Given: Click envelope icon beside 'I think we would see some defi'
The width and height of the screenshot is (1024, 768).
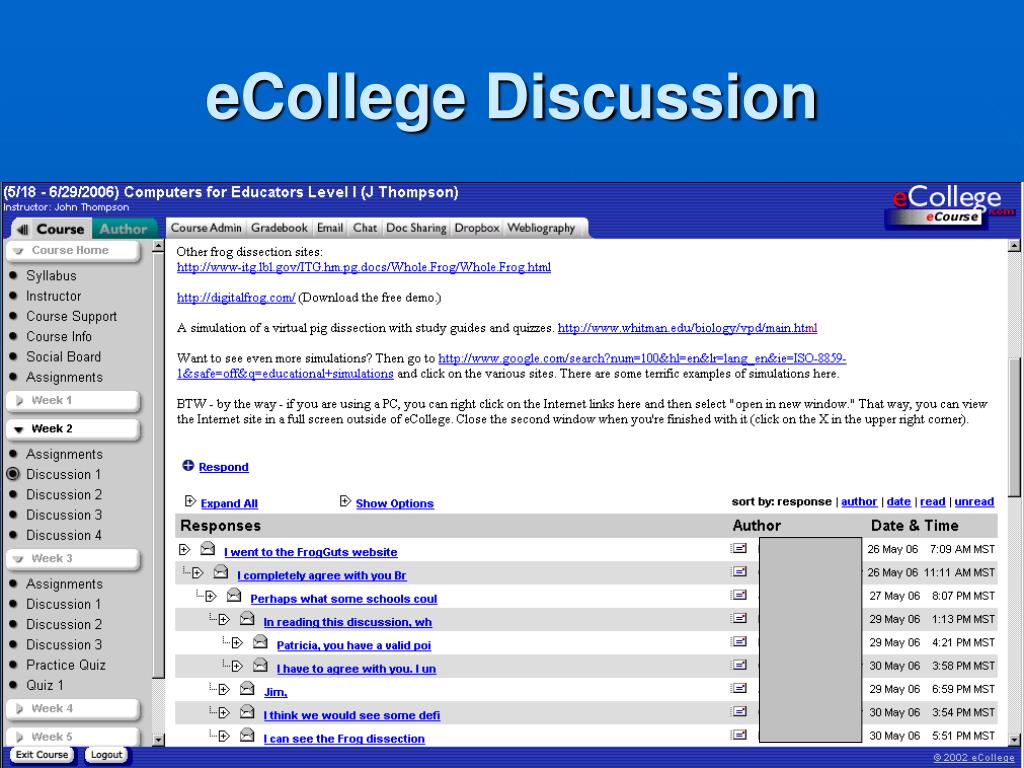Looking at the screenshot, I should pyautogui.click(x=247, y=712).
